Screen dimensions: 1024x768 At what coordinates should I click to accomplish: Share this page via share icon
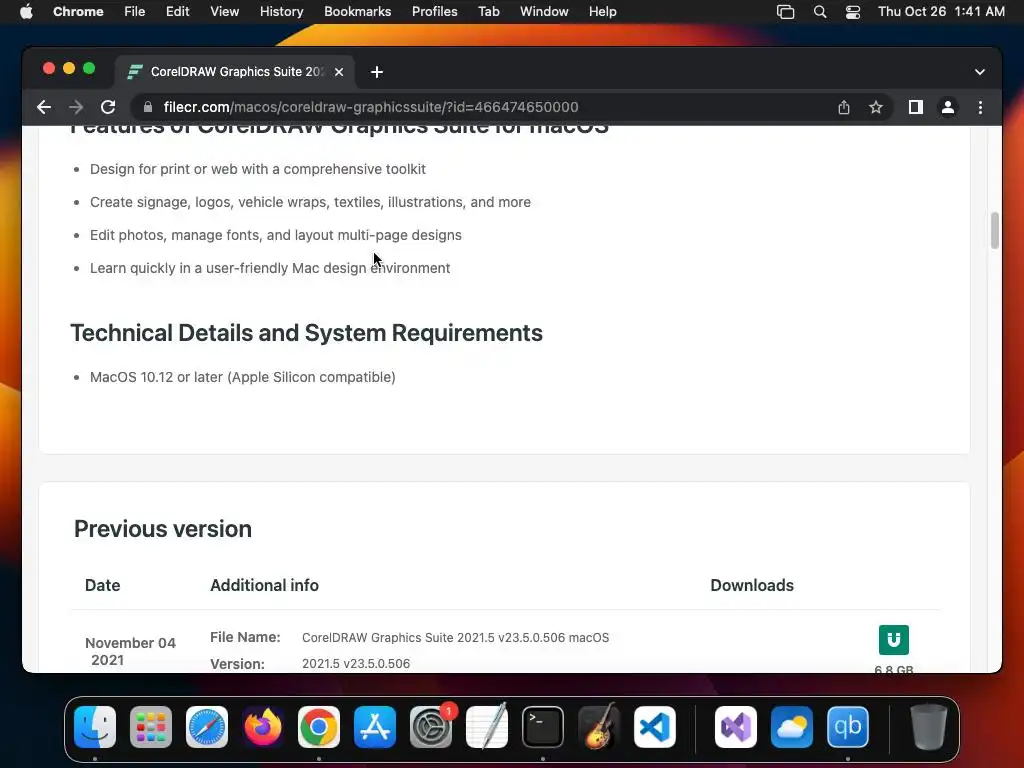[844, 107]
